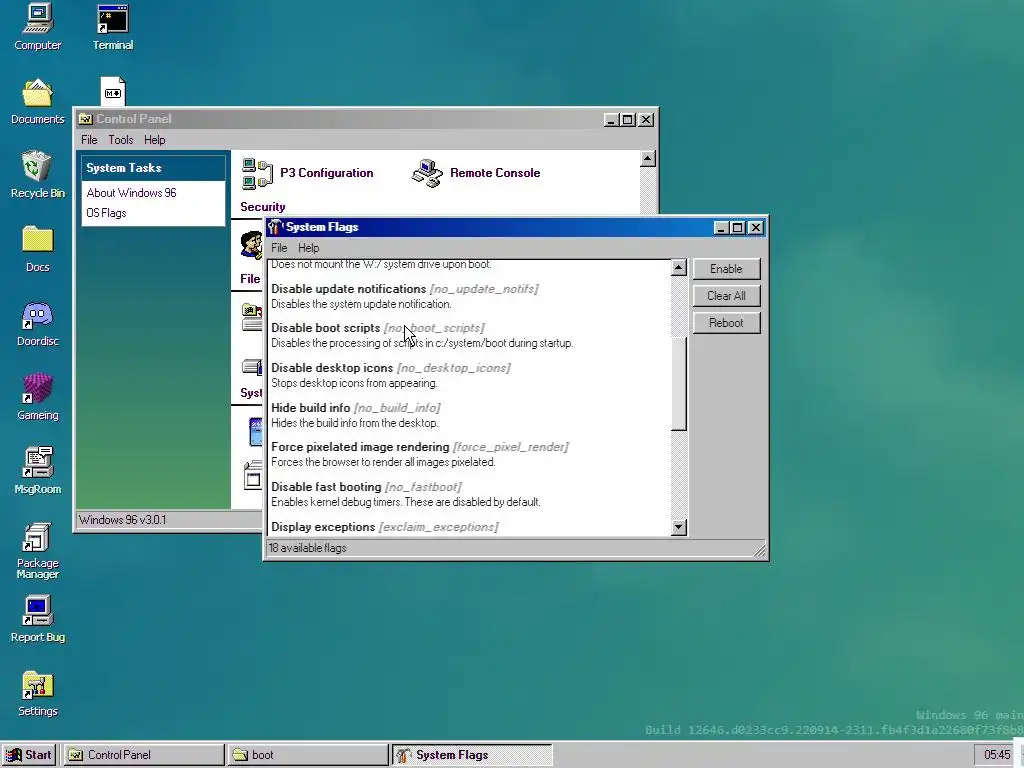Switch to boot folder taskbar button
The image size is (1024, 768).
point(308,755)
